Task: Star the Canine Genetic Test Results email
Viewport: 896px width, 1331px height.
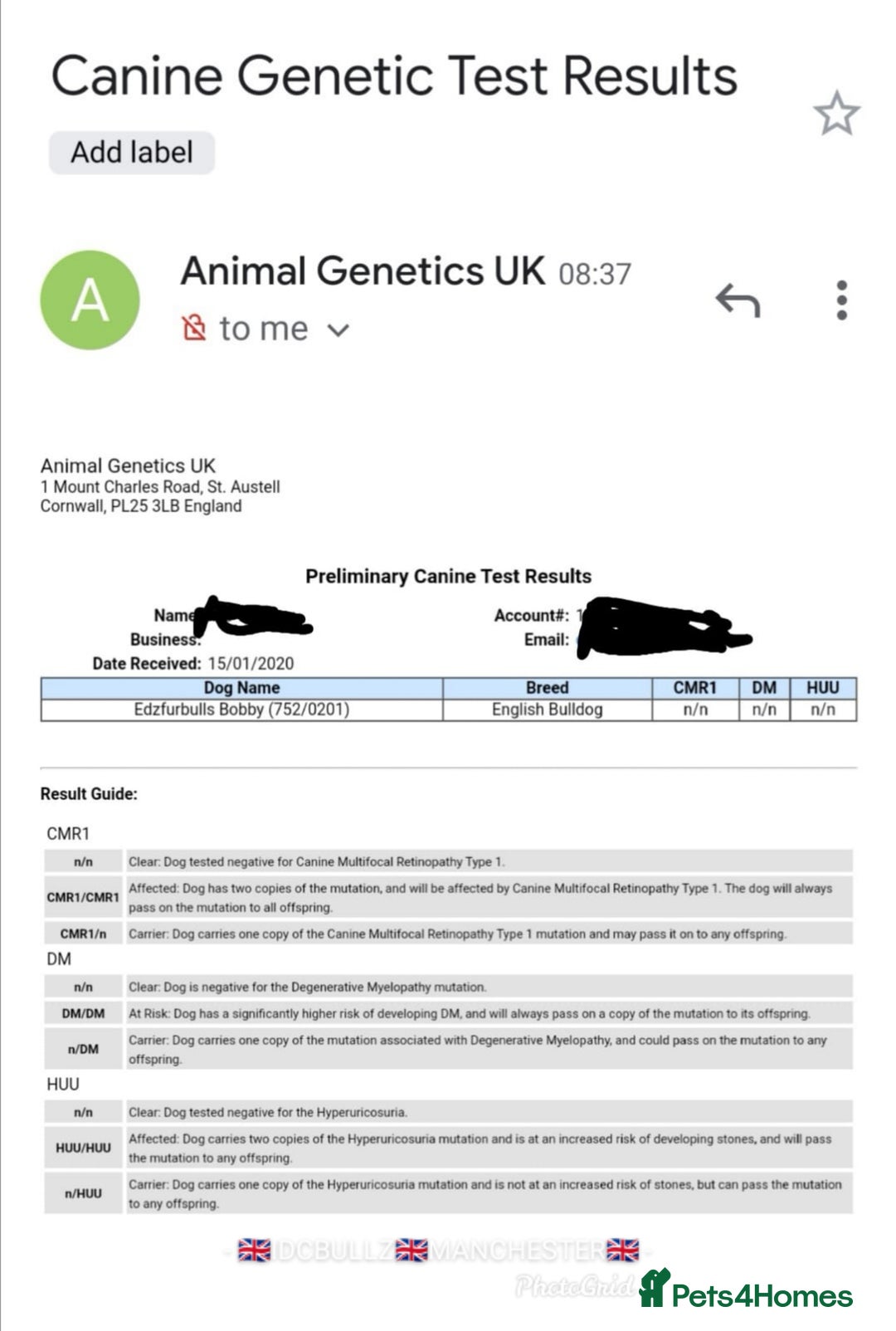Action: 836,114
